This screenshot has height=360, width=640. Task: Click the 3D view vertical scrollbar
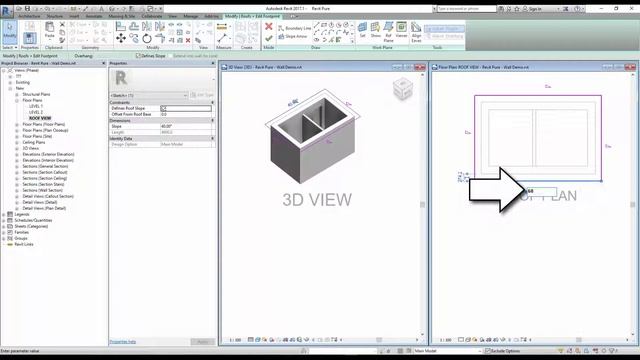(422, 204)
